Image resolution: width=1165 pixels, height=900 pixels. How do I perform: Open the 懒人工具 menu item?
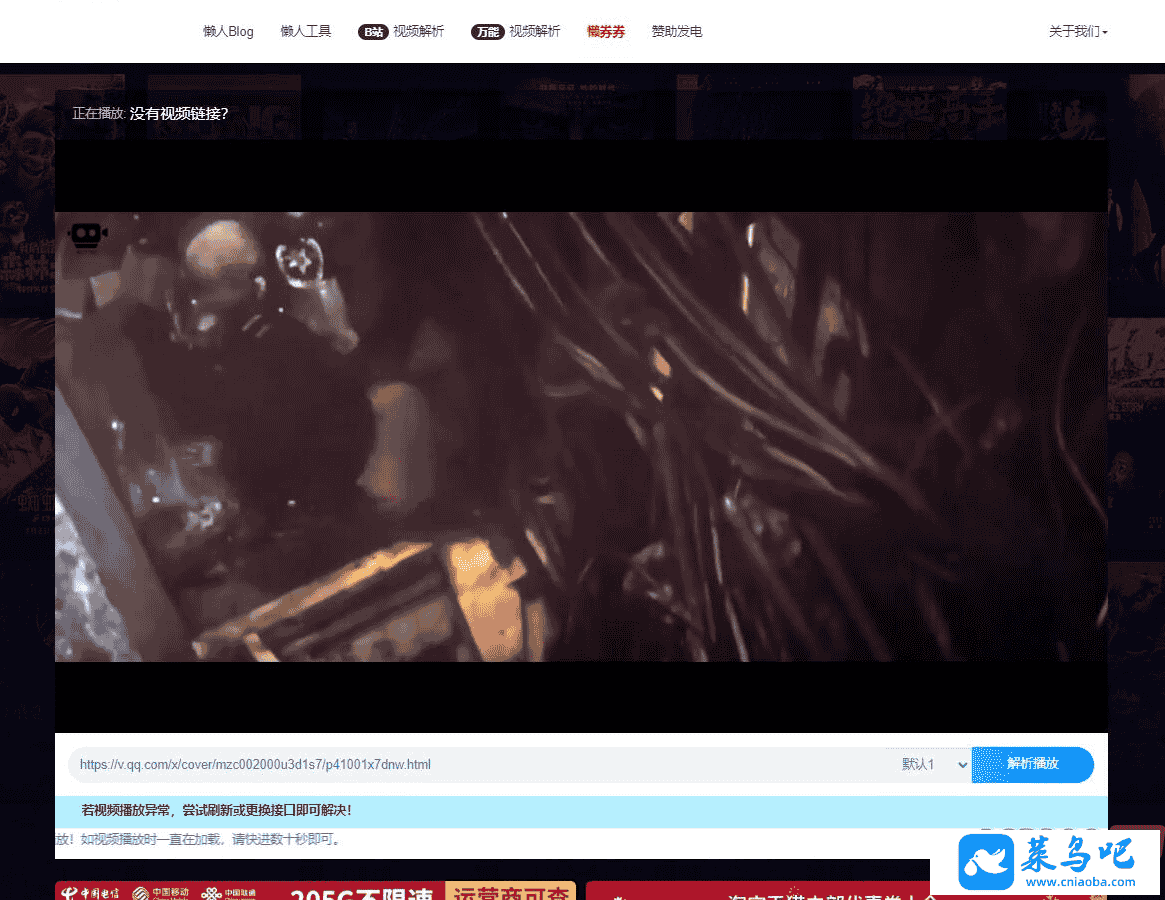(x=305, y=31)
